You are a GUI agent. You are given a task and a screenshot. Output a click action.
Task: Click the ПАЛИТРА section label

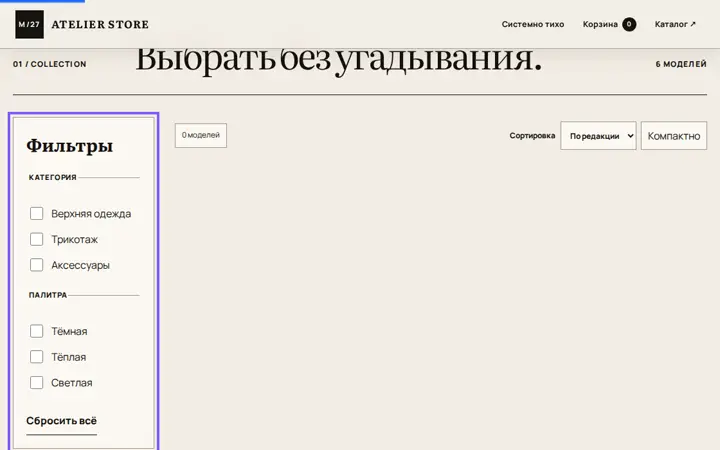pos(48,295)
